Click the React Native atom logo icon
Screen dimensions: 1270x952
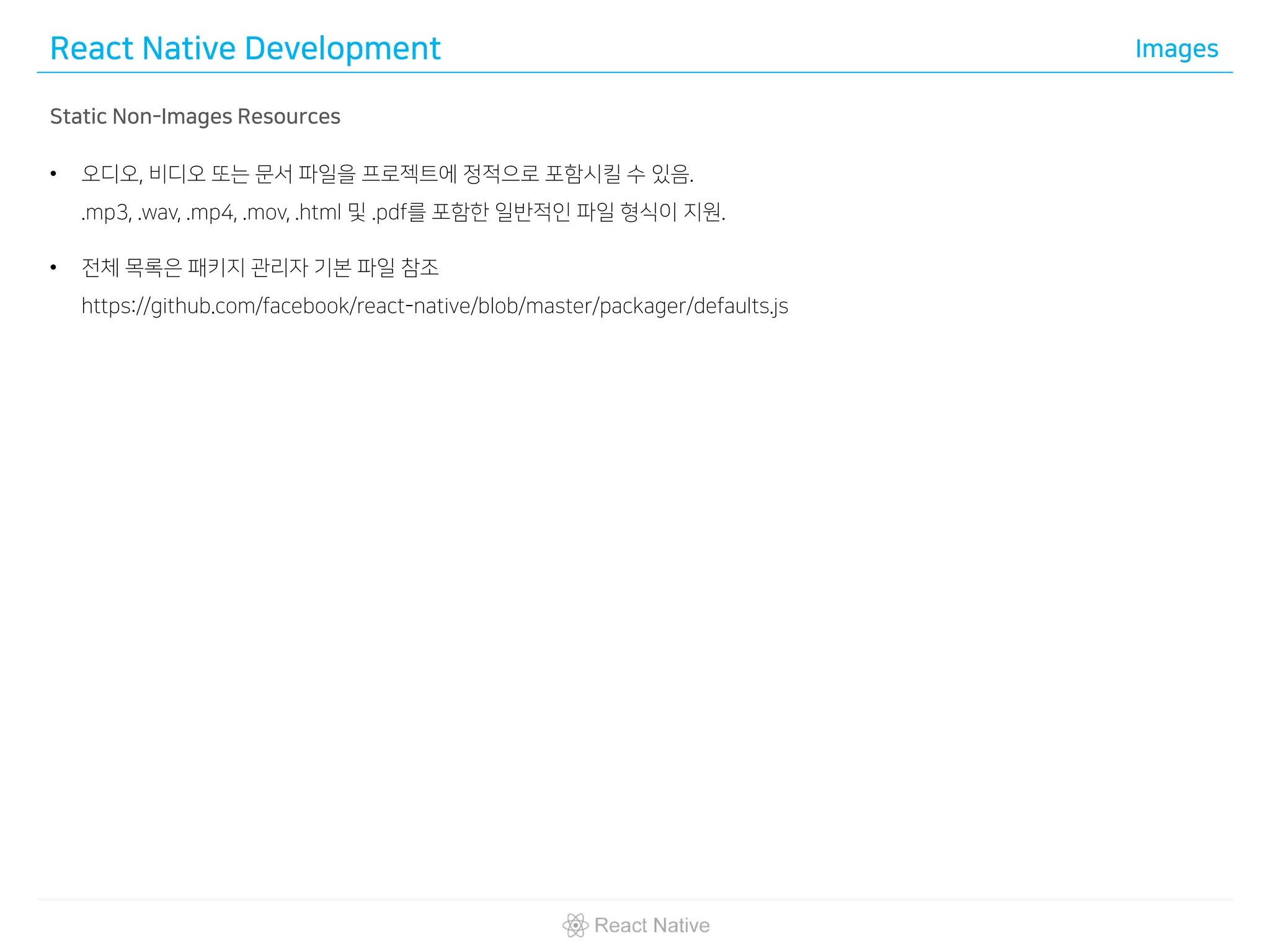pyautogui.click(x=575, y=925)
